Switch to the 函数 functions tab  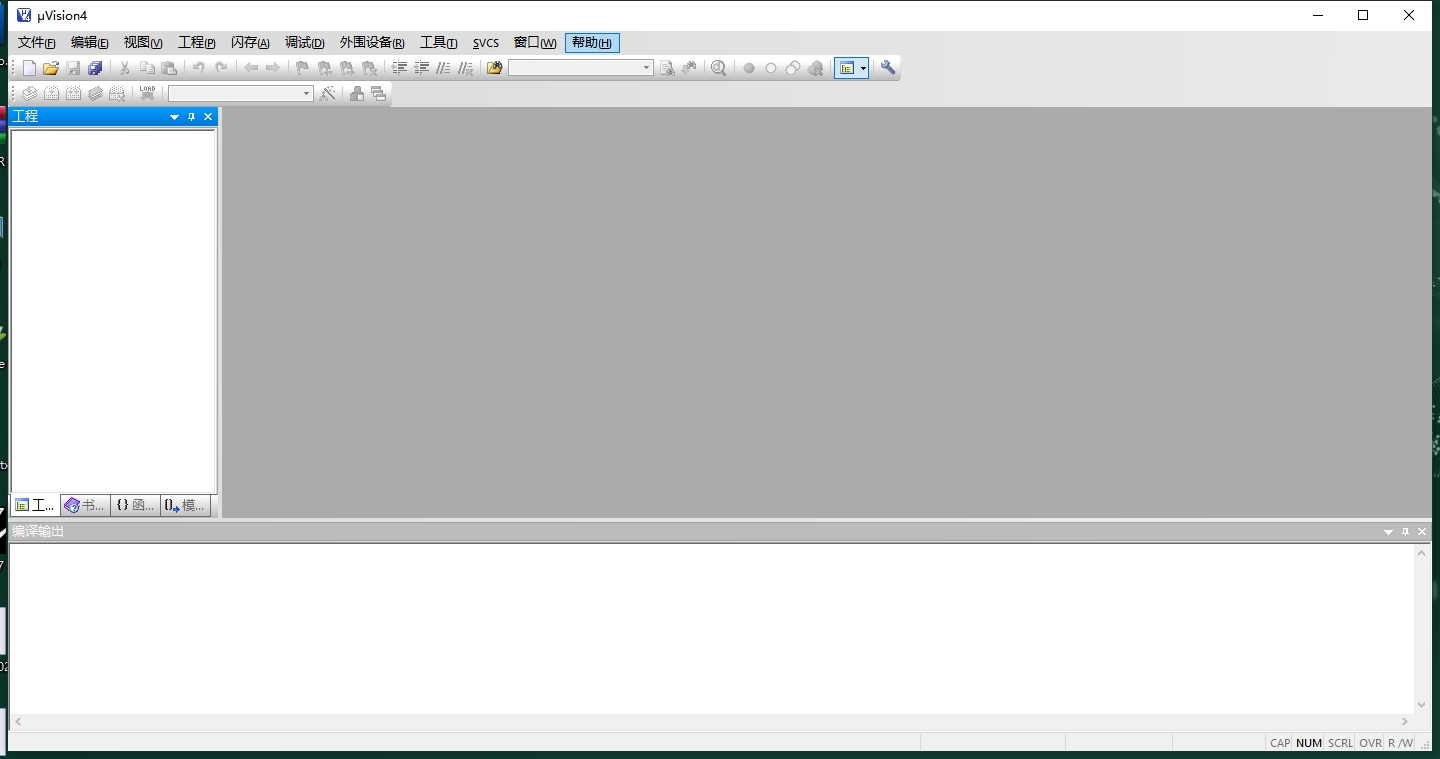point(135,505)
